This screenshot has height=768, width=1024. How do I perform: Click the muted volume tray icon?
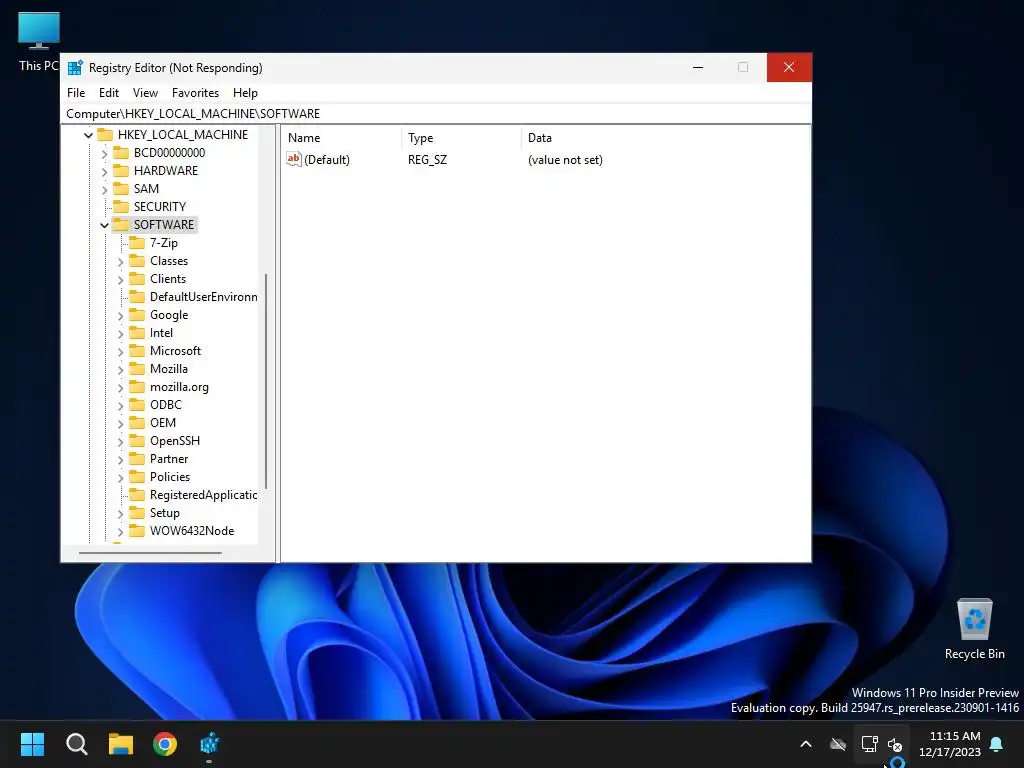(x=895, y=744)
